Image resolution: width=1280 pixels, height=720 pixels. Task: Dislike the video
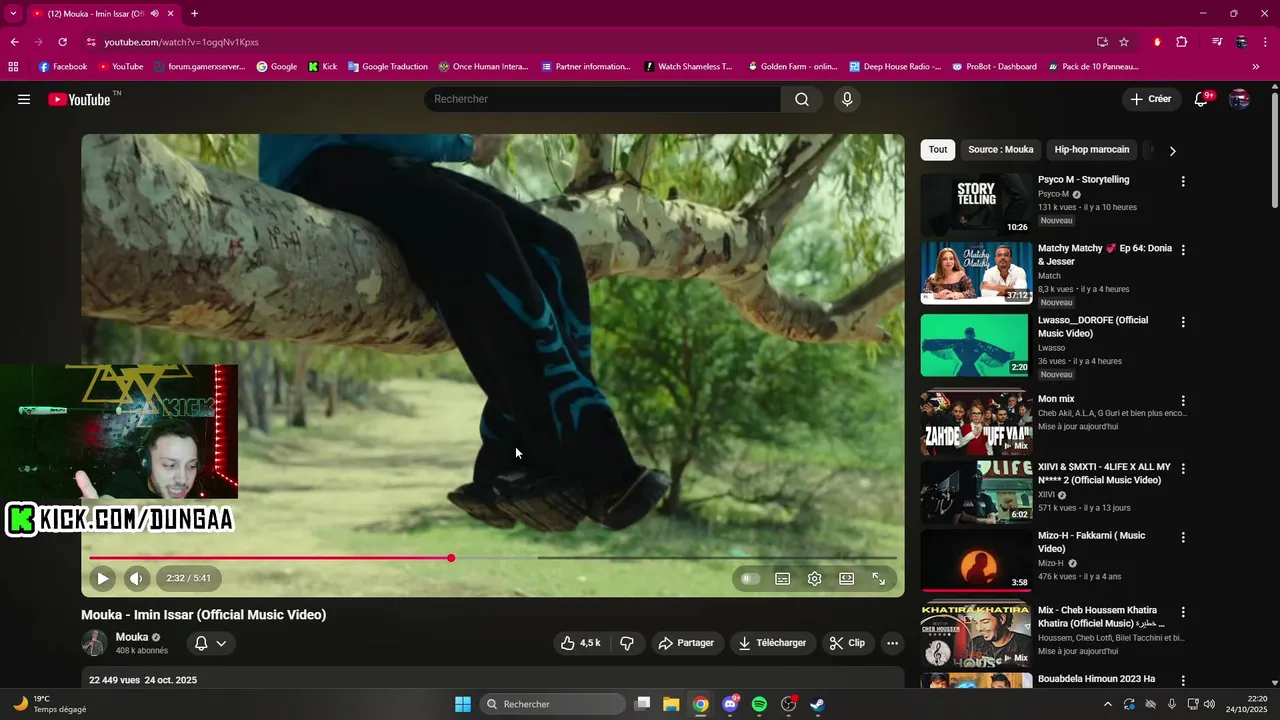(x=627, y=643)
